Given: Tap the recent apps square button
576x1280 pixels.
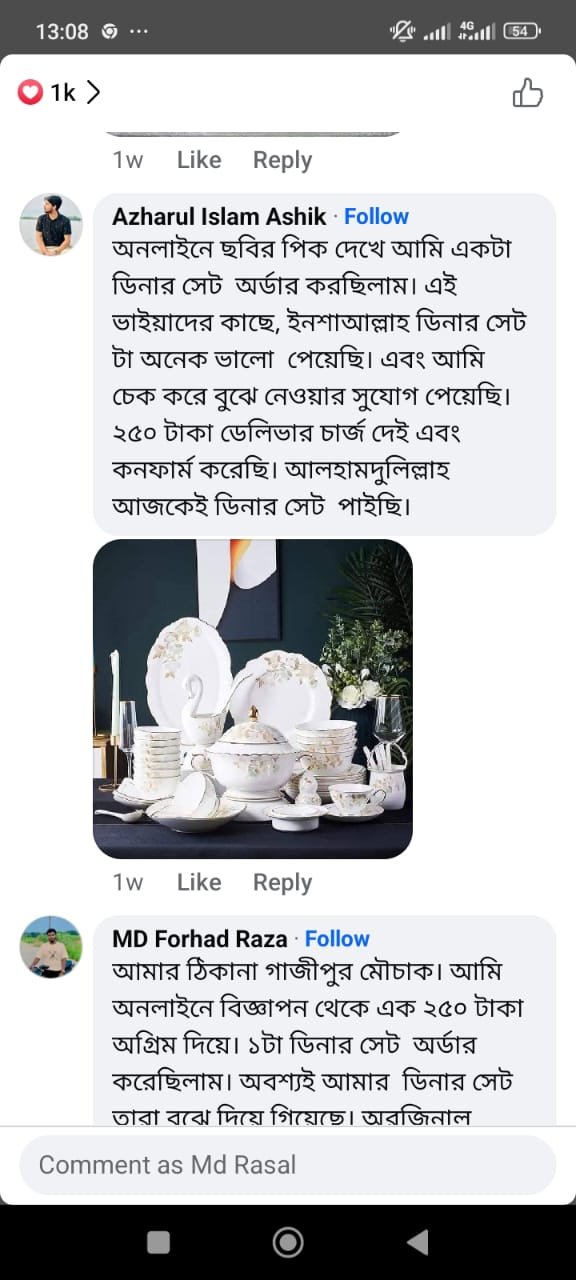Looking at the screenshot, I should tap(158, 1242).
